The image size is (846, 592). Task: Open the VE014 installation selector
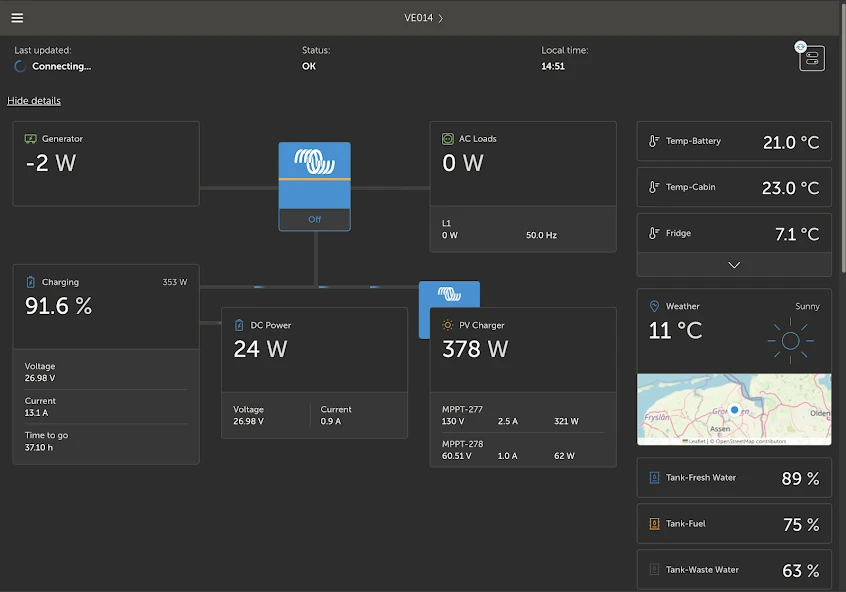423,18
